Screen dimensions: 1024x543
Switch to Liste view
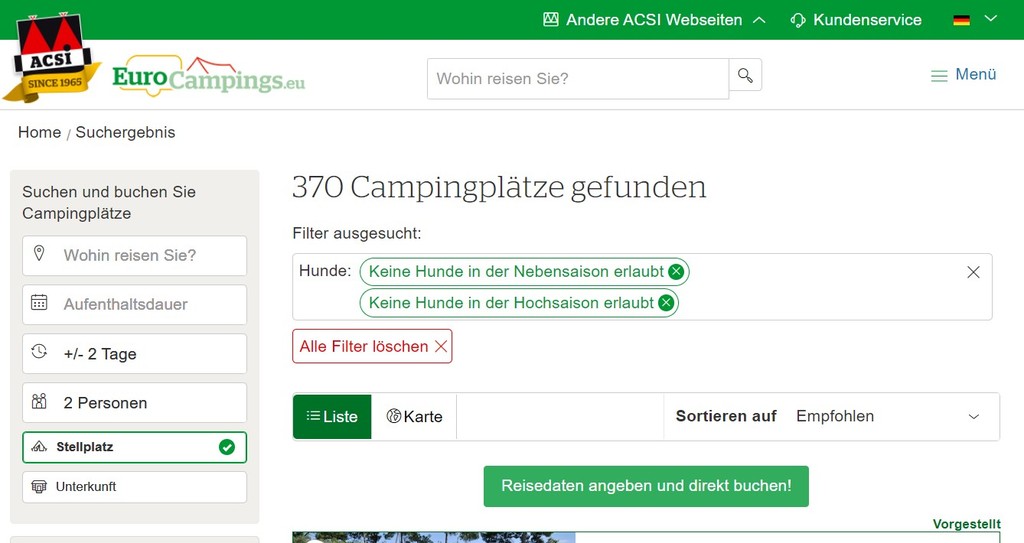click(x=332, y=416)
